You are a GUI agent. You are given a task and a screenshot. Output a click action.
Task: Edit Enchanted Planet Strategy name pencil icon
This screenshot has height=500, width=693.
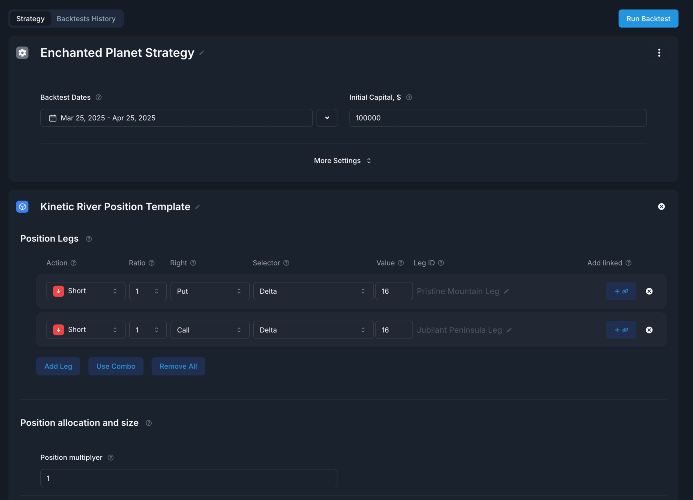[x=202, y=53]
